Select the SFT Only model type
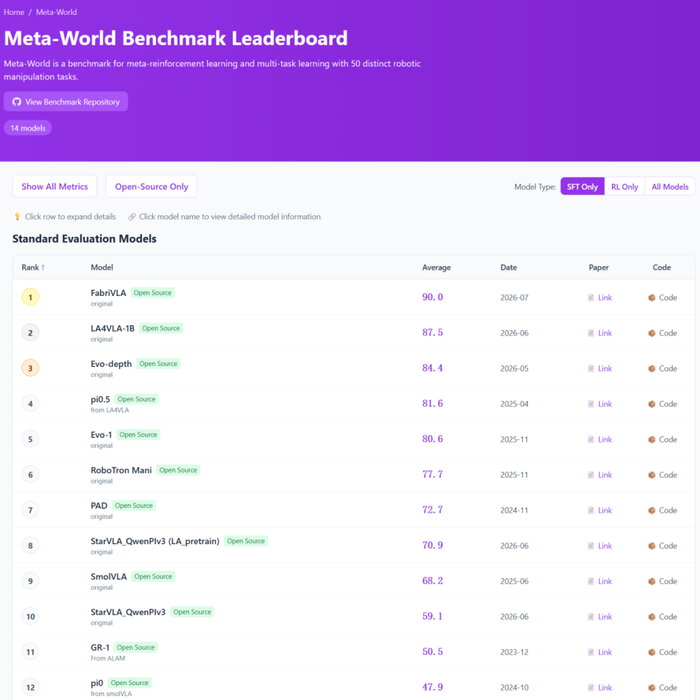700x700 pixels. coord(582,187)
